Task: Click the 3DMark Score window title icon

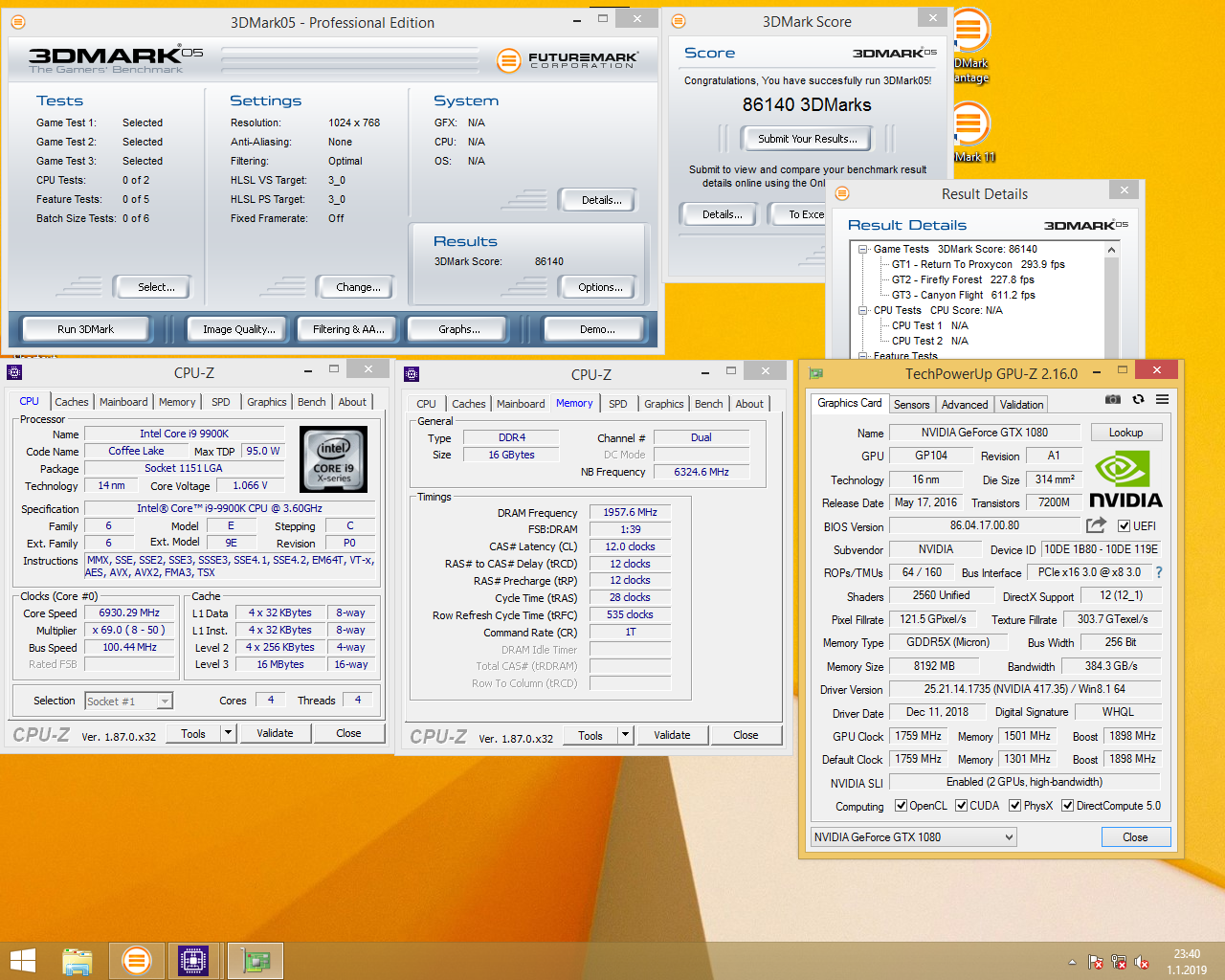Action: (x=679, y=21)
